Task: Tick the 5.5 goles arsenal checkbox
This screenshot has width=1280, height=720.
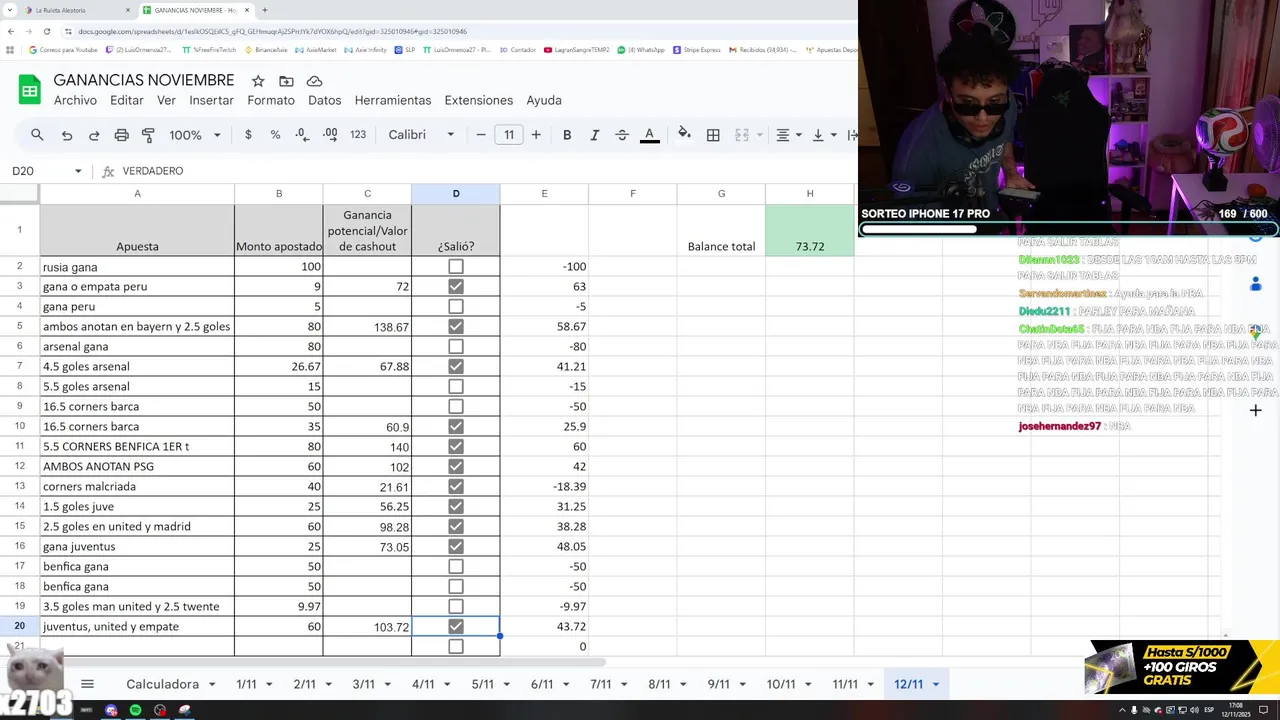Action: [x=456, y=387]
